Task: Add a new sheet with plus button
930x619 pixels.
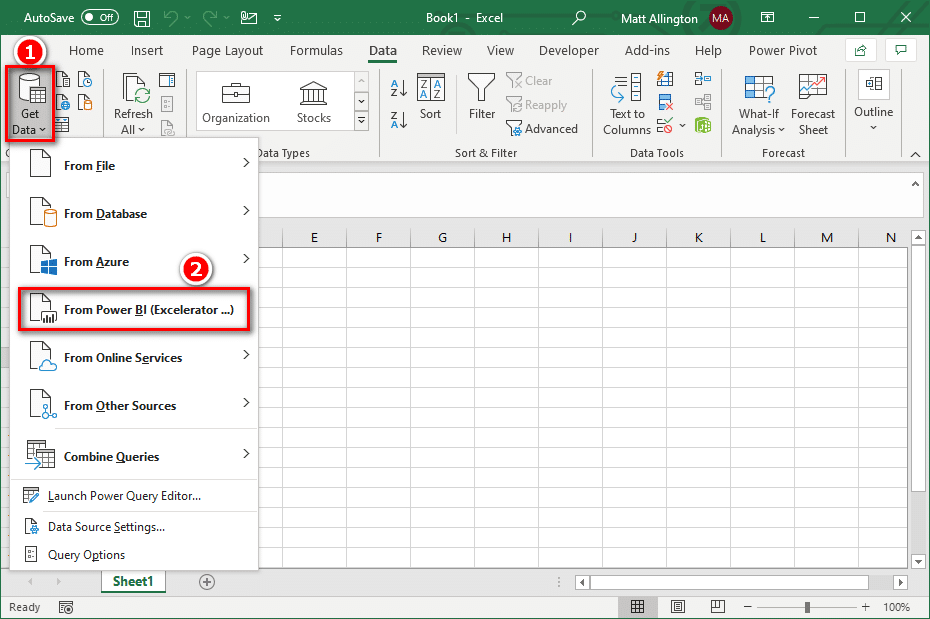Action: [206, 582]
